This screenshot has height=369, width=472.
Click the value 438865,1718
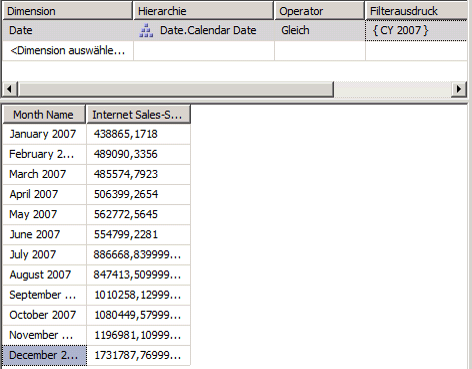coord(138,134)
